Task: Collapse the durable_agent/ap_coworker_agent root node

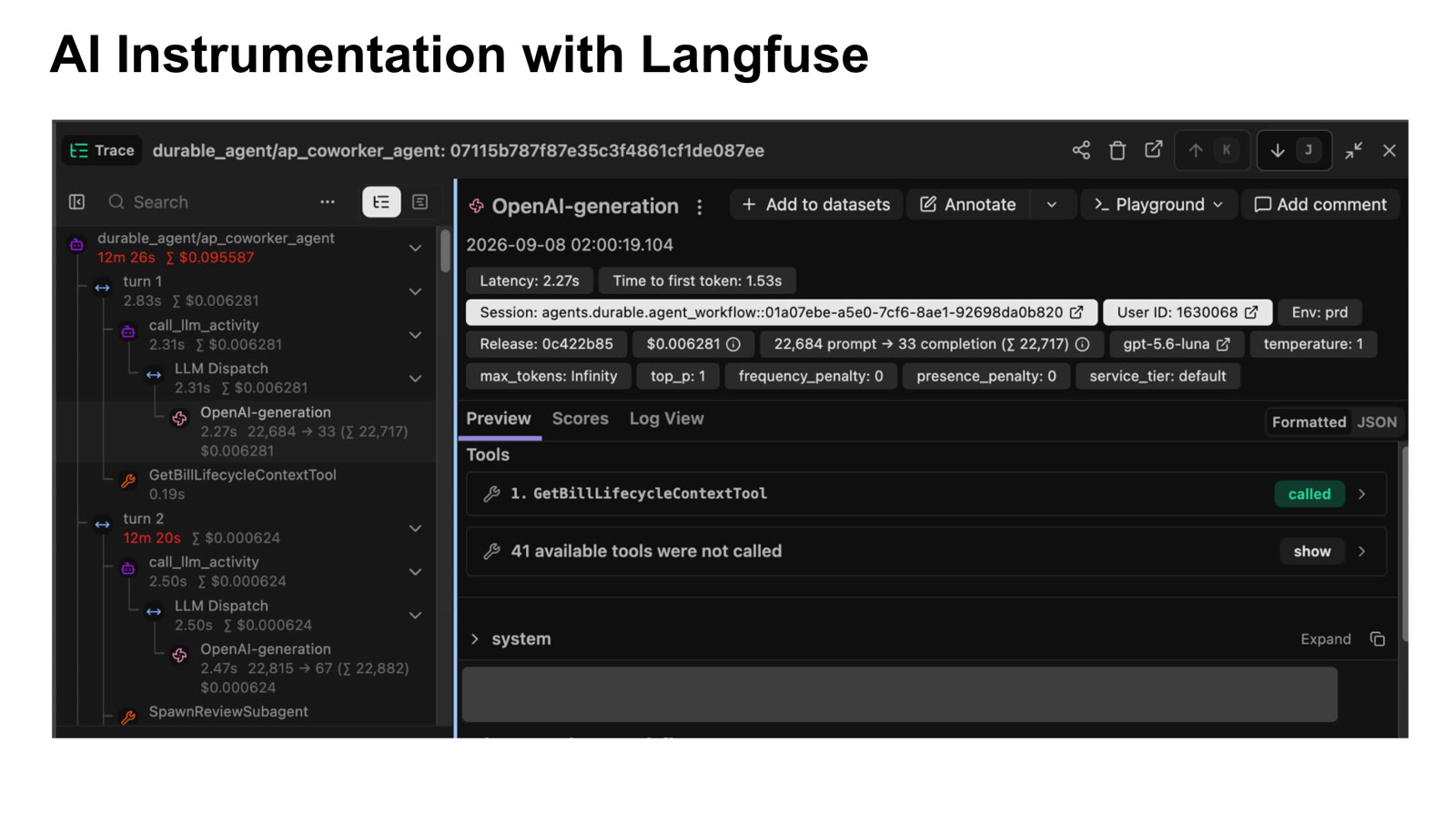Action: pyautogui.click(x=415, y=248)
